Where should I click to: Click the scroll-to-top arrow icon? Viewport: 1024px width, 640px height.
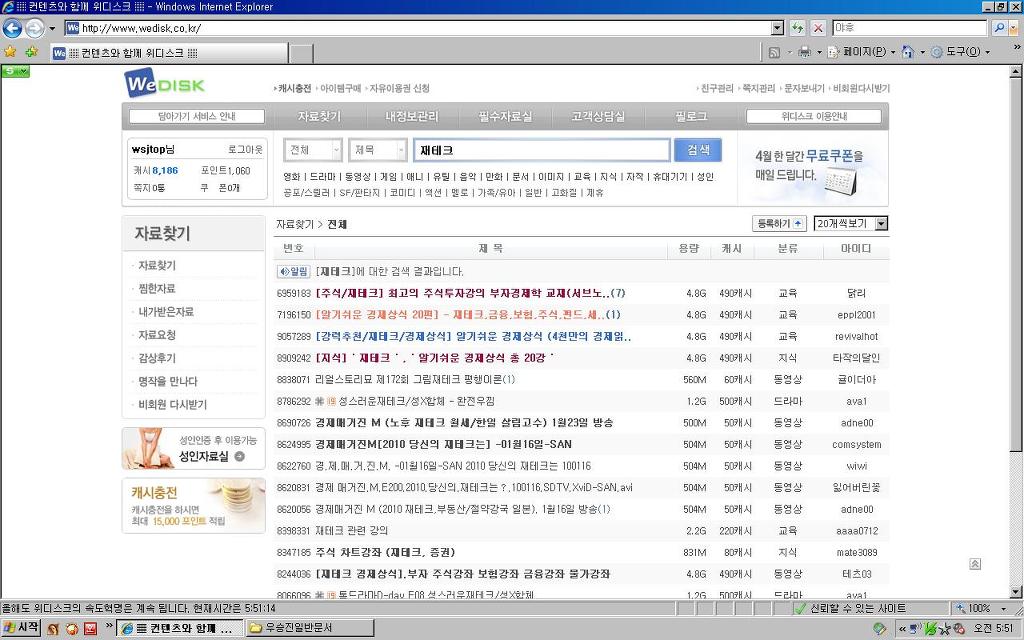(x=975, y=564)
